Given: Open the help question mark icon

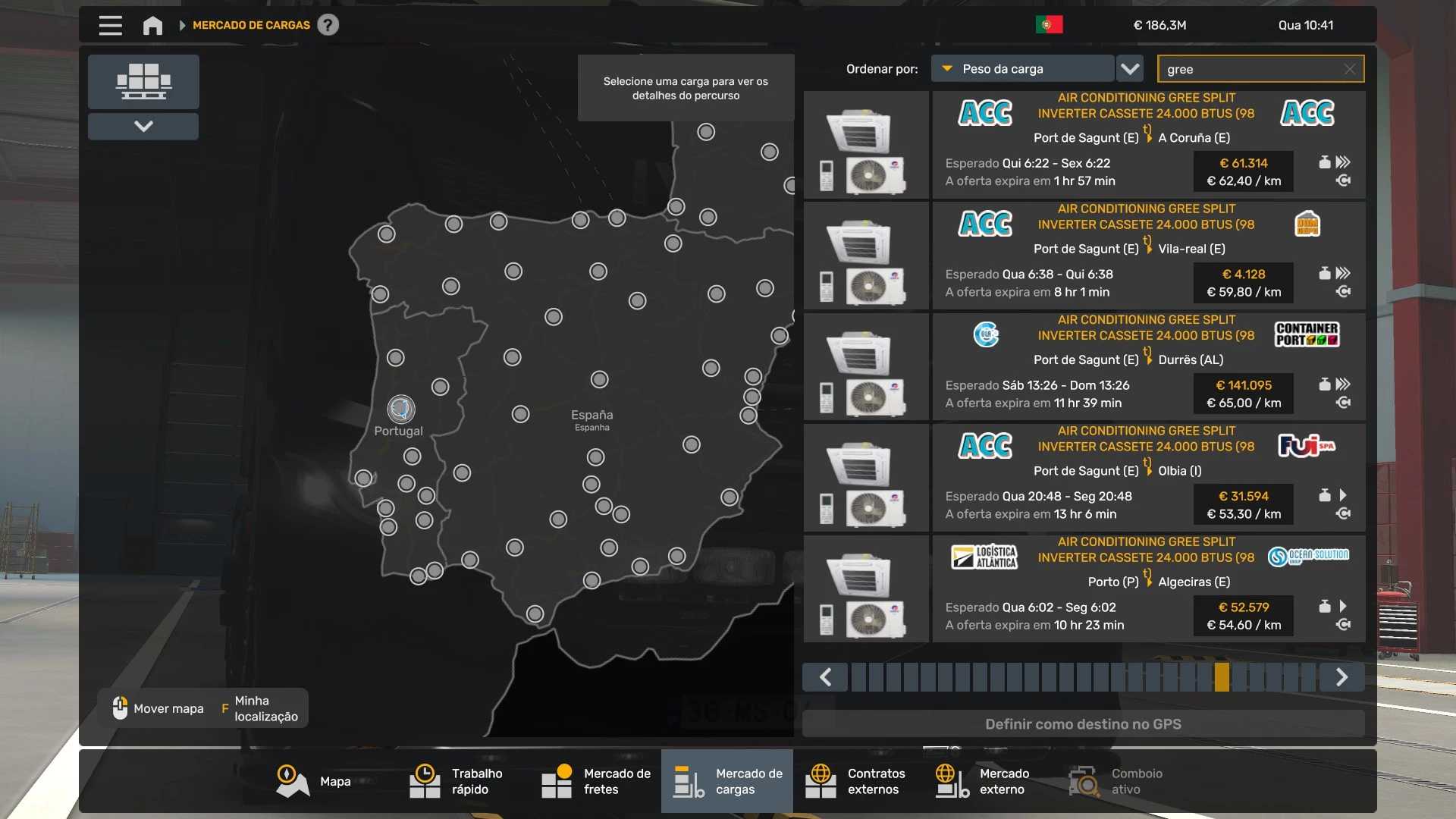Looking at the screenshot, I should point(328,25).
